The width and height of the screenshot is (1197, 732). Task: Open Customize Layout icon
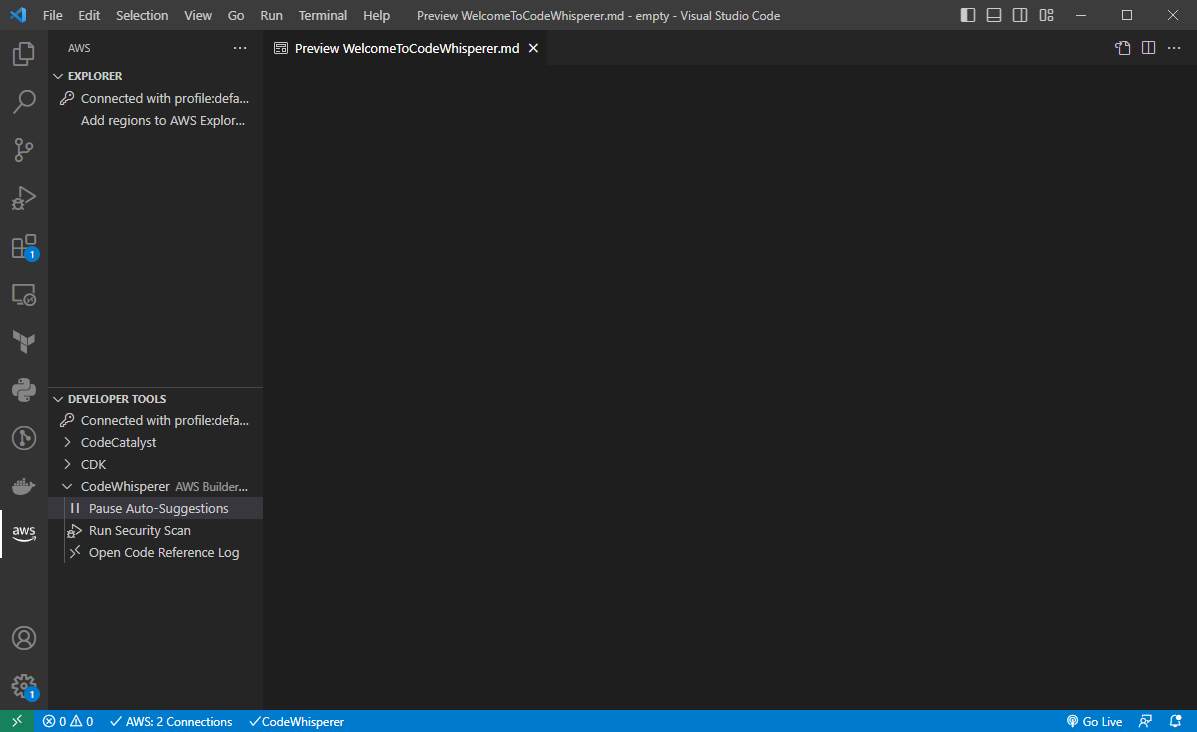[x=1047, y=15]
